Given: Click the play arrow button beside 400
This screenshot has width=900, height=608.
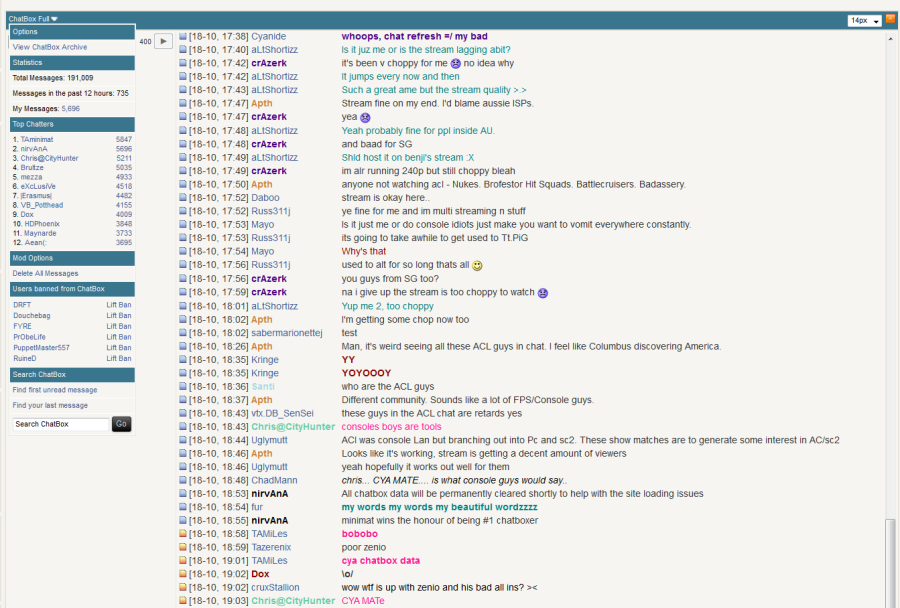Looking at the screenshot, I should coord(163,41).
